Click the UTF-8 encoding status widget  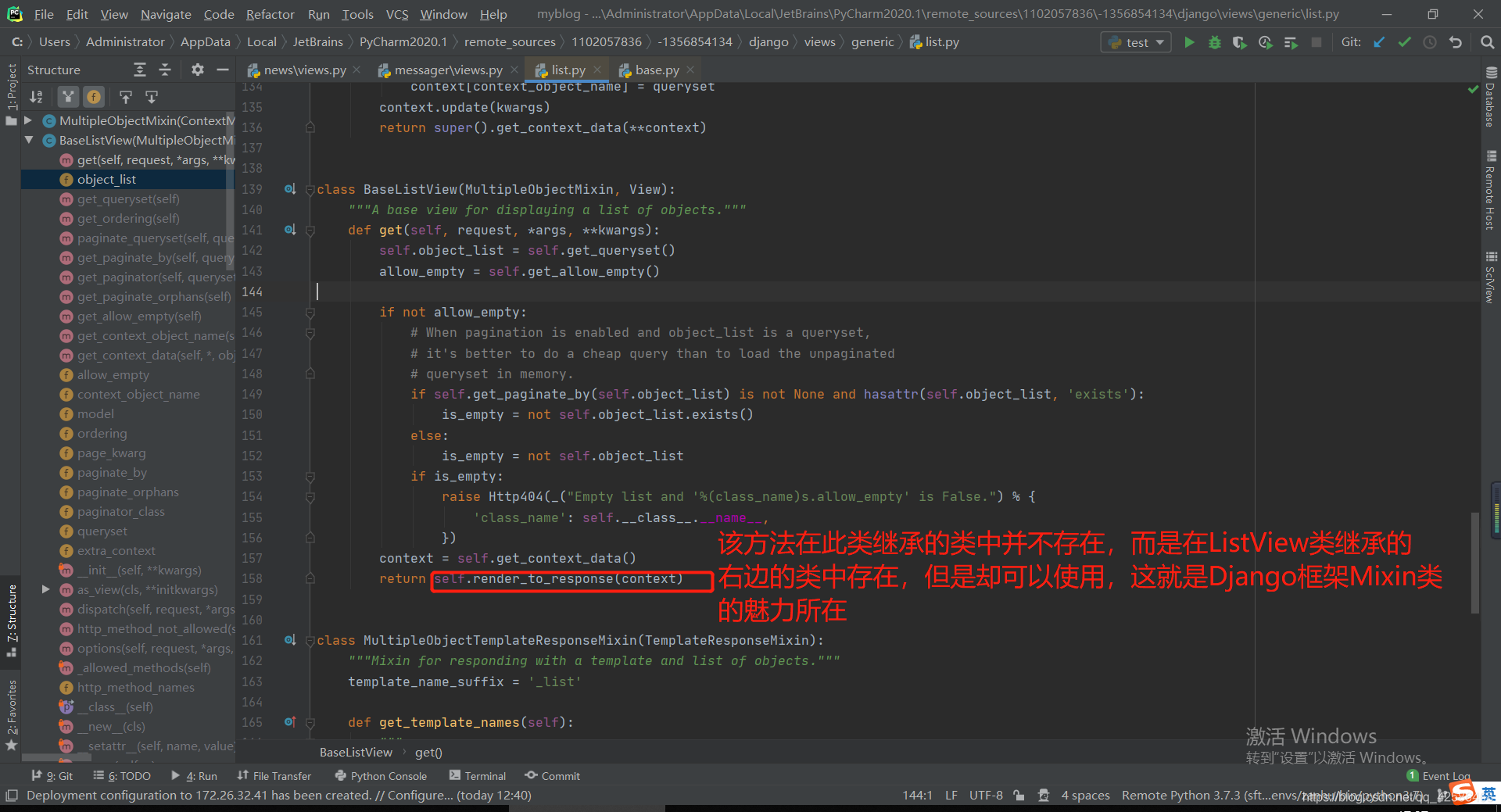tap(986, 795)
